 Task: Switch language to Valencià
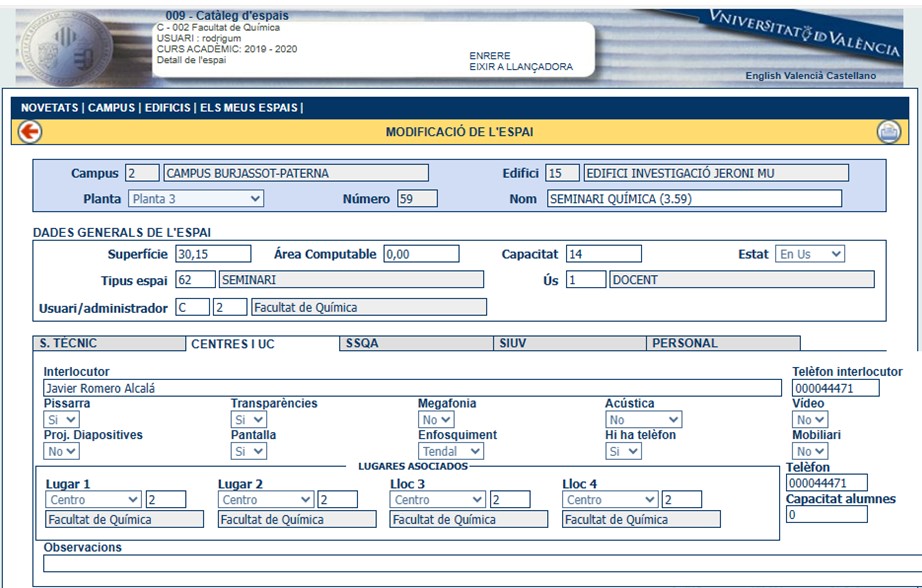pyautogui.click(x=804, y=76)
